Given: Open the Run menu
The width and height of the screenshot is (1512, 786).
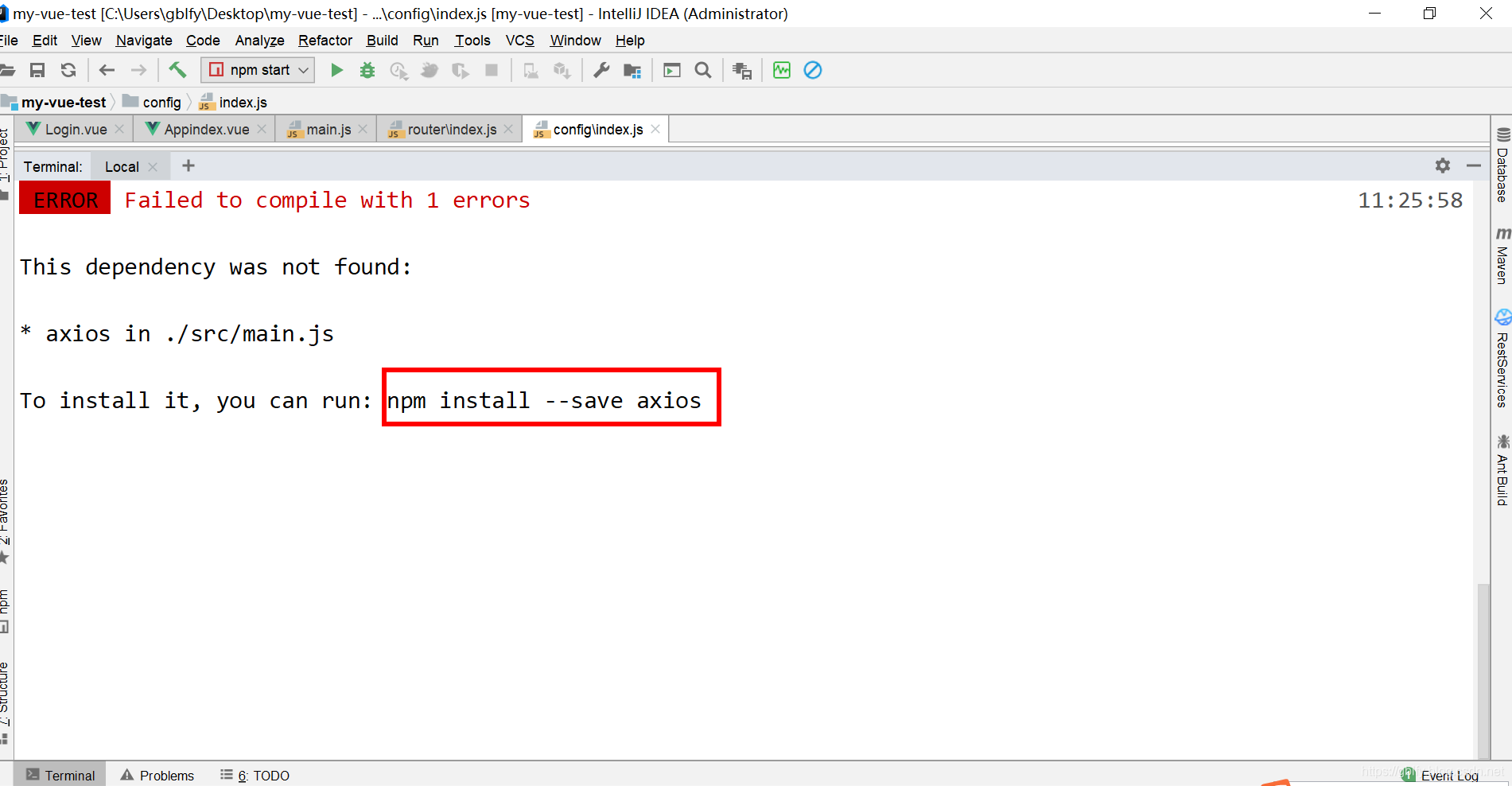Looking at the screenshot, I should pos(426,41).
